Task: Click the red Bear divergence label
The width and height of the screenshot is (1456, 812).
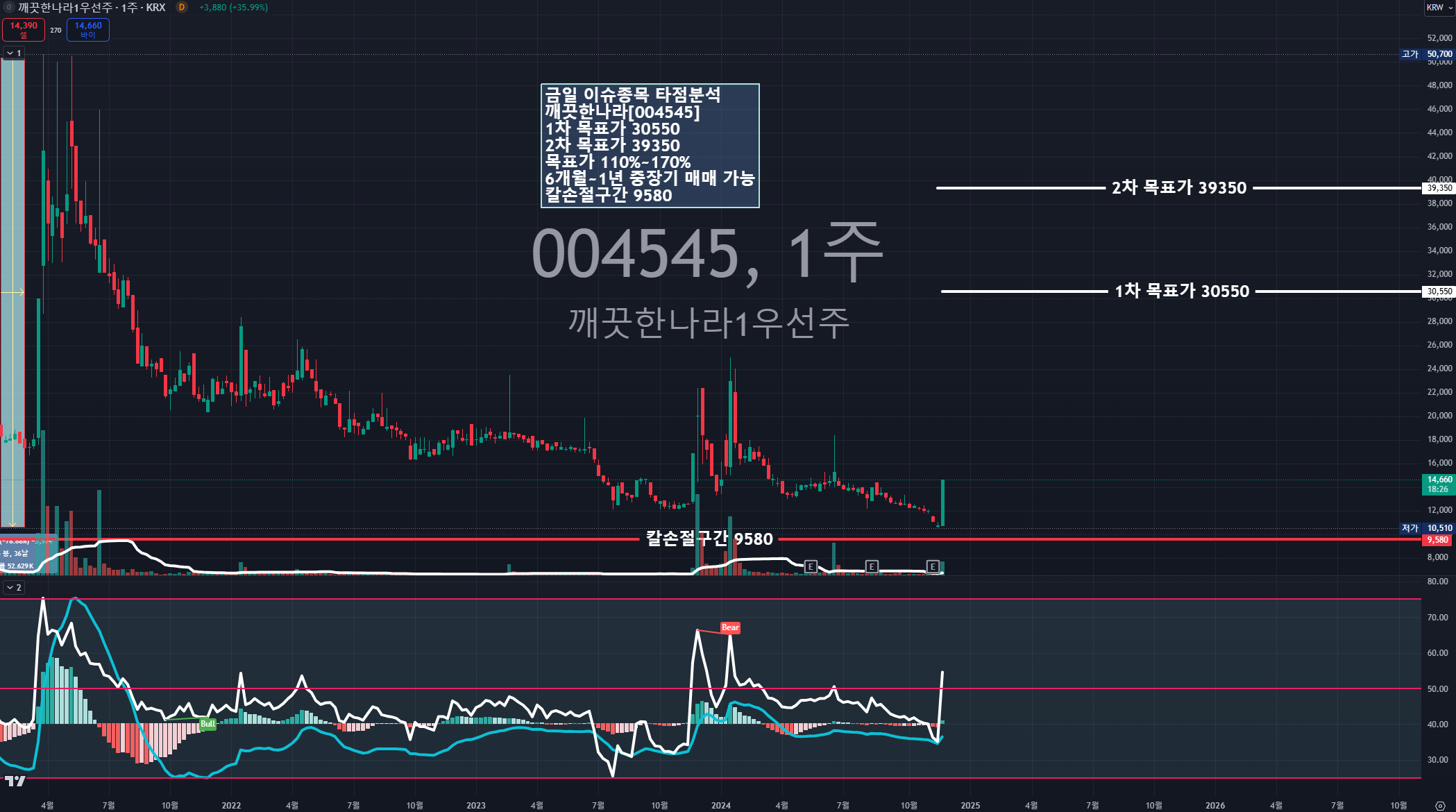Action: 730,627
